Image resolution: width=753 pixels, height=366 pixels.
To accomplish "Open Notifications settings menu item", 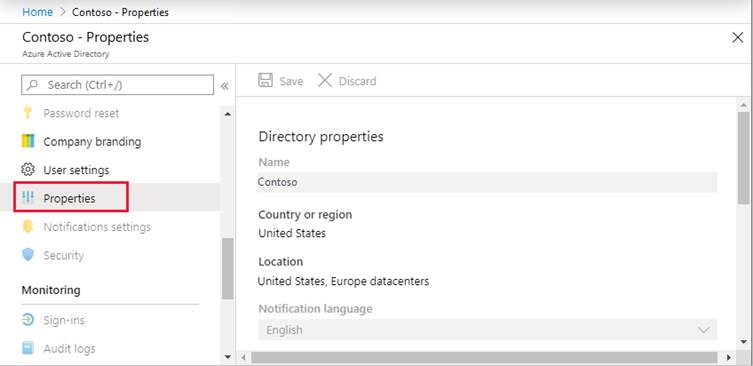I will (x=97, y=227).
